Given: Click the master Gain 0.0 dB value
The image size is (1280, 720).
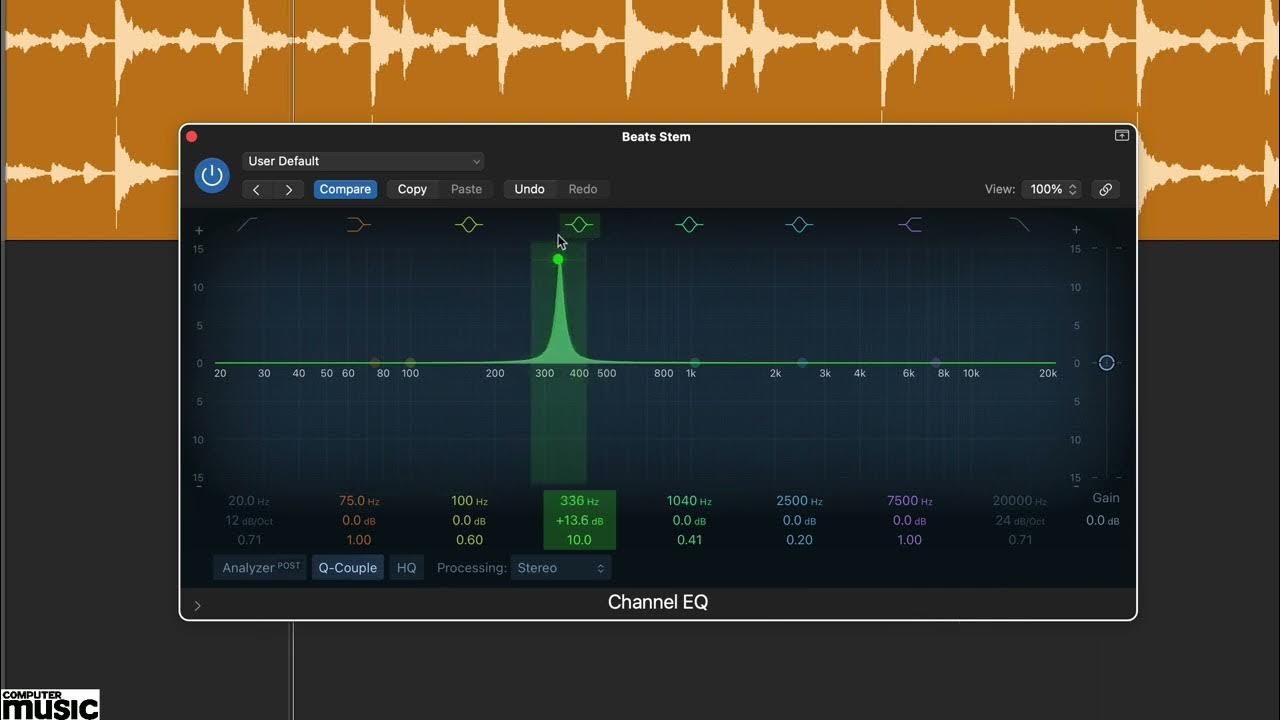Looking at the screenshot, I should point(1102,521).
